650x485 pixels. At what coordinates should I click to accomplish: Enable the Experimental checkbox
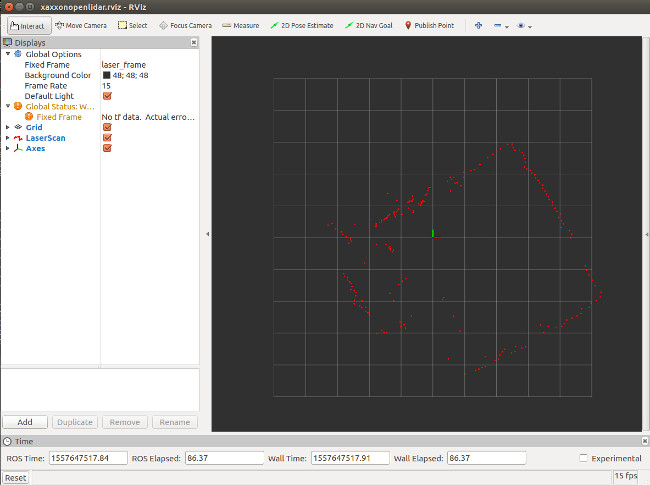coord(583,458)
